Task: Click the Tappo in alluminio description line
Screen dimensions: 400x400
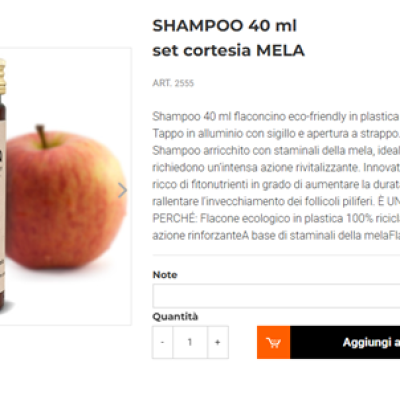Action: point(276,133)
